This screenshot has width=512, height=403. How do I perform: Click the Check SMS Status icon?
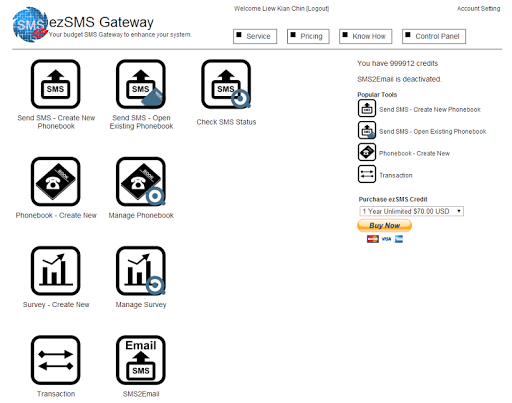point(226,84)
